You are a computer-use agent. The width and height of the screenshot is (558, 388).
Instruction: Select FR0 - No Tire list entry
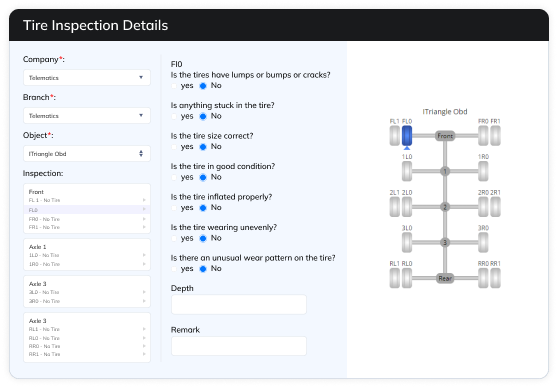87,219
